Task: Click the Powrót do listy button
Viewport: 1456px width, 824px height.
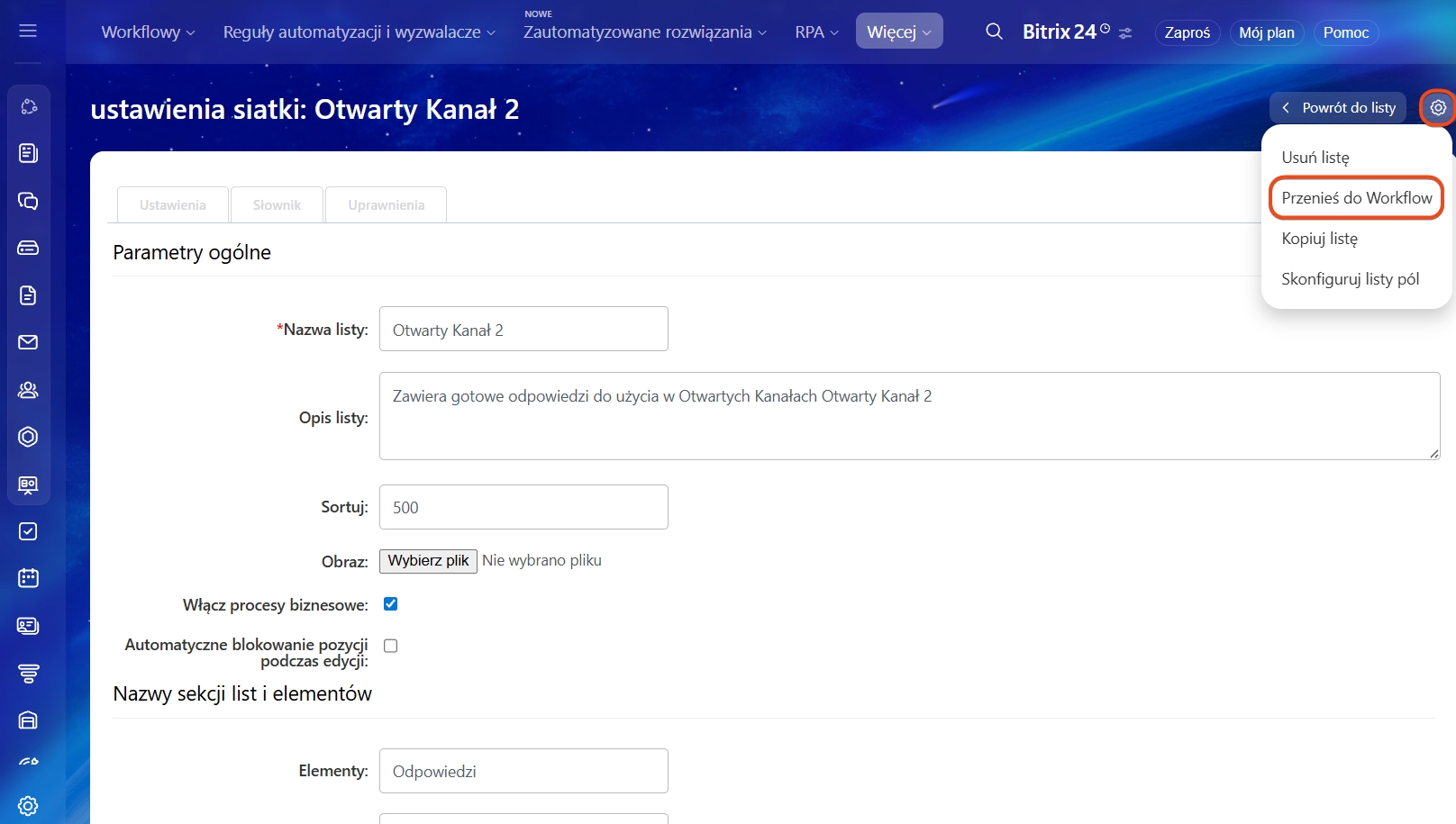Action: click(x=1338, y=108)
